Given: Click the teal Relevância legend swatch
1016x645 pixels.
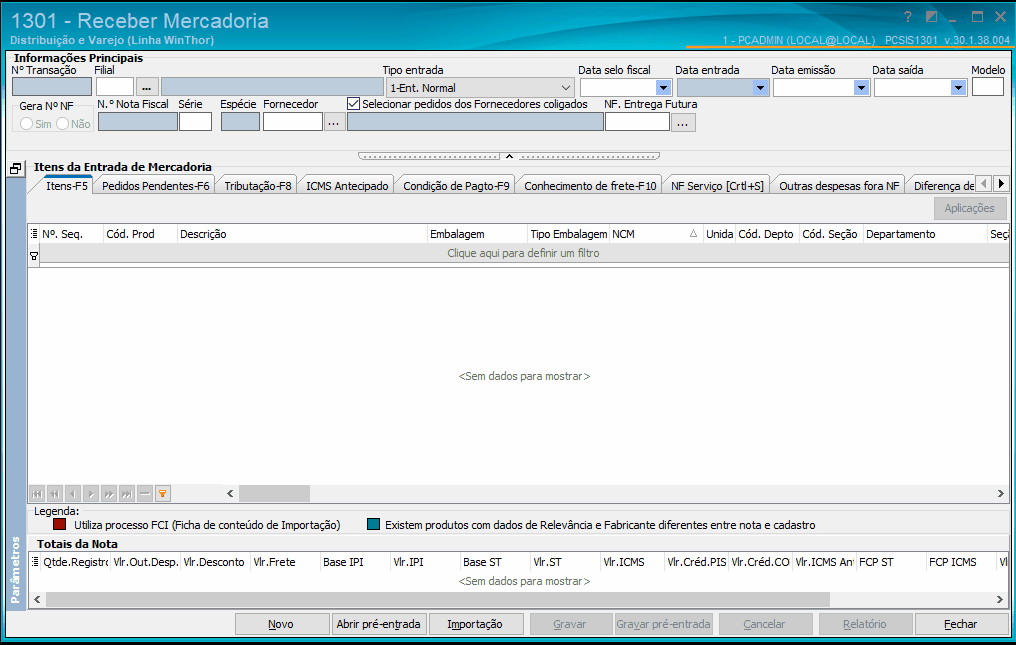Looking at the screenshot, I should [373, 524].
